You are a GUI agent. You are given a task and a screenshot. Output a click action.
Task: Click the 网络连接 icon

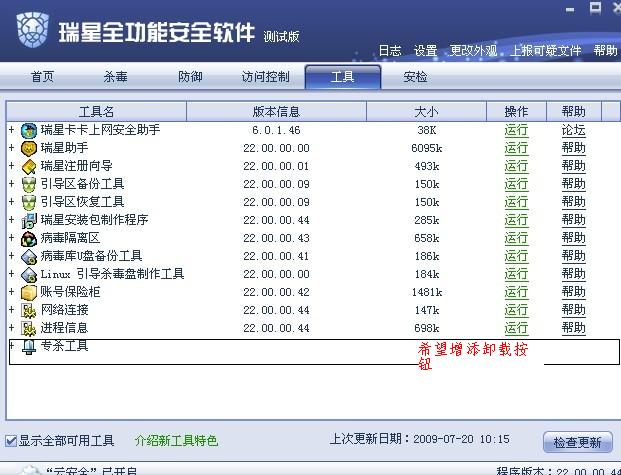(x=29, y=311)
